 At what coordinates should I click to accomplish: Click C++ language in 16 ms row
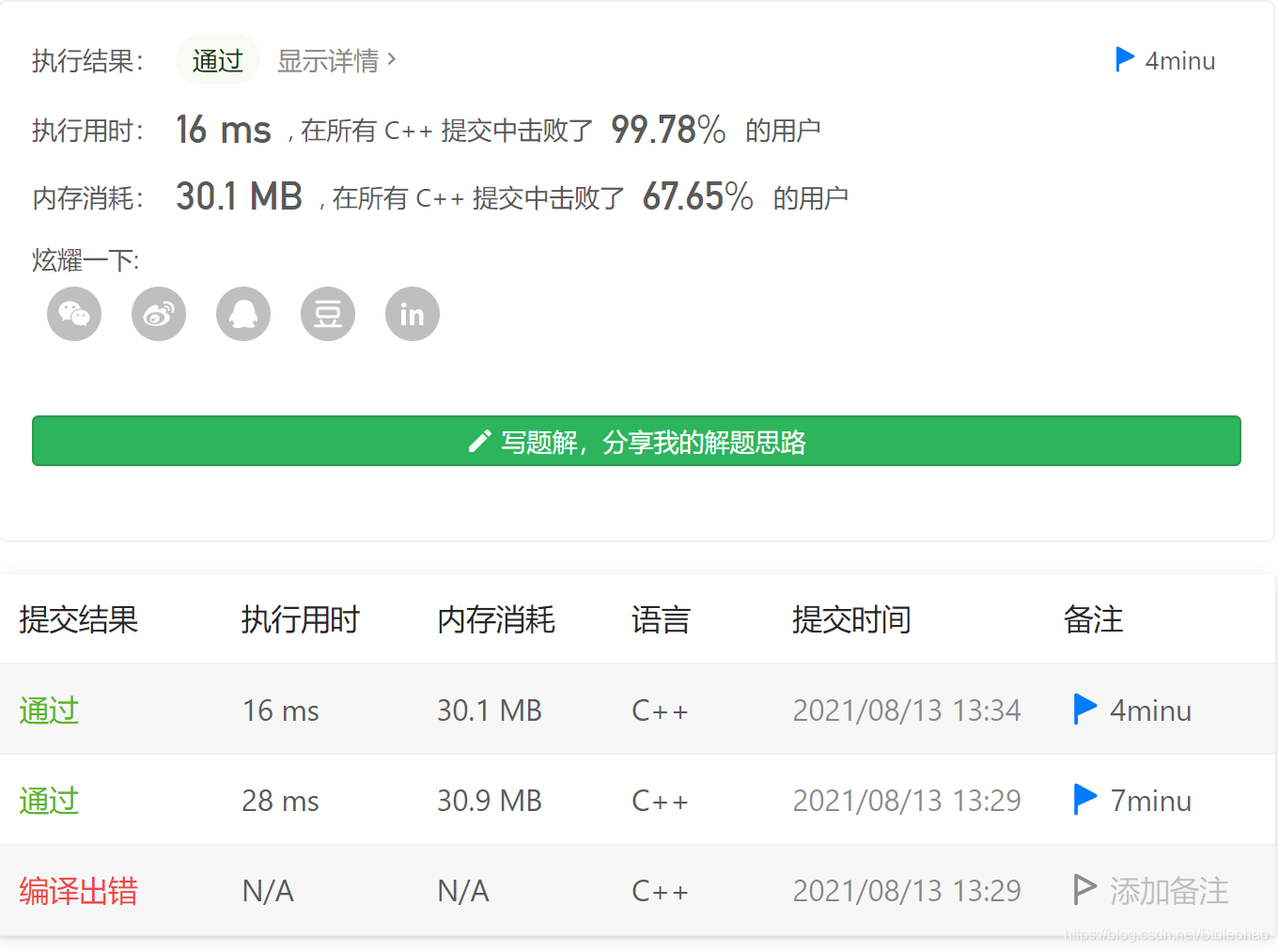click(x=660, y=710)
